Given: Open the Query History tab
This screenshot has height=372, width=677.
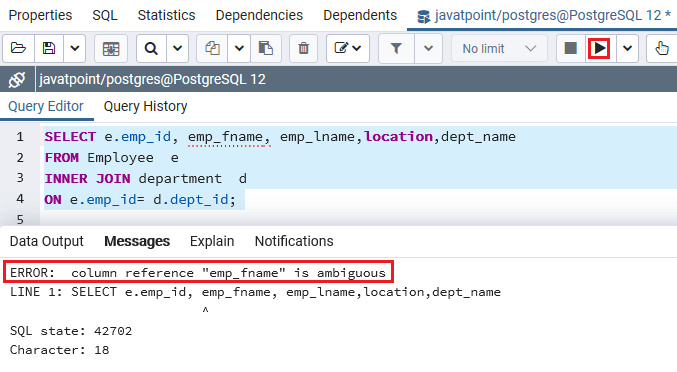Looking at the screenshot, I should click(146, 106).
